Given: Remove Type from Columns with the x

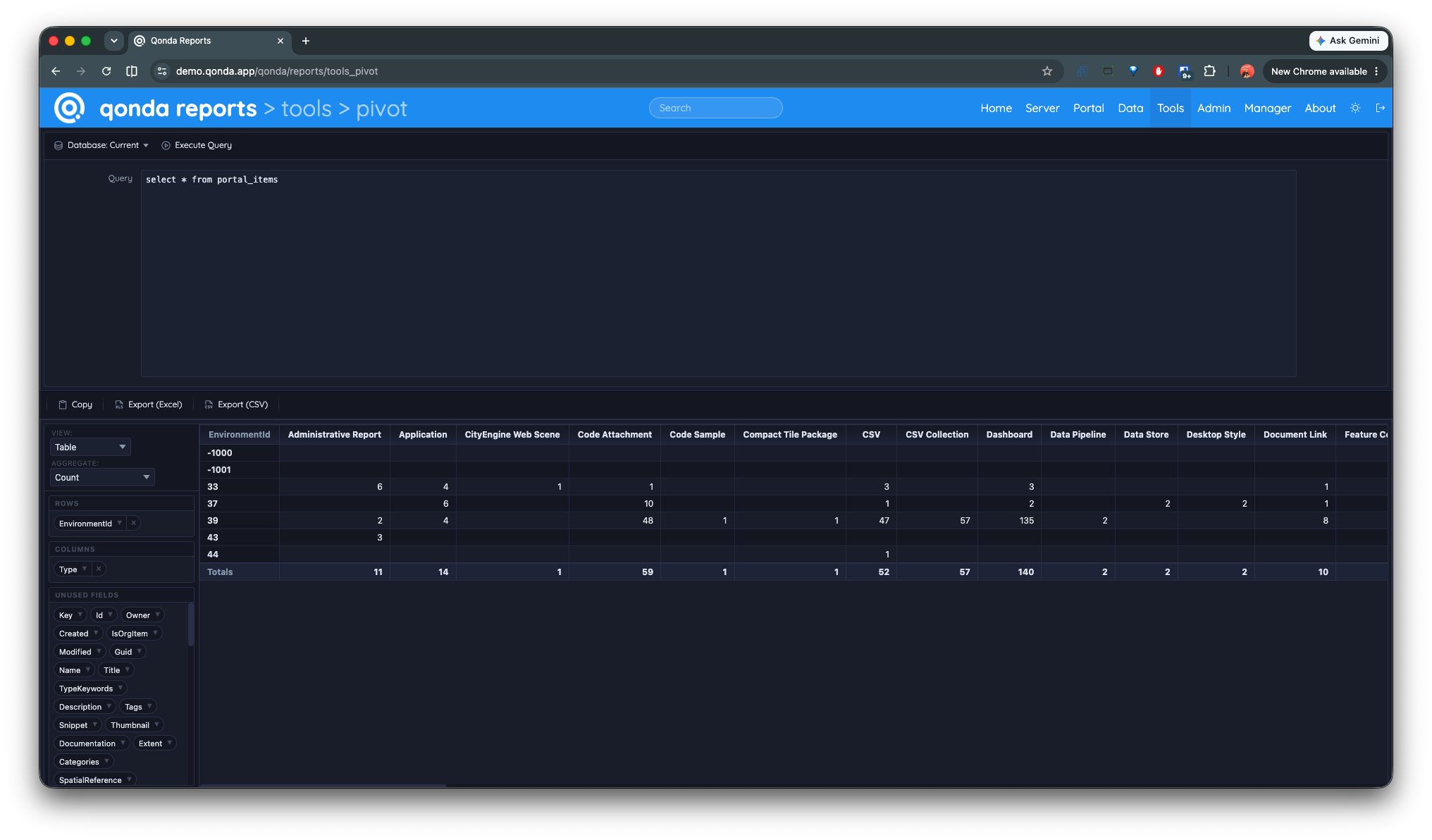Looking at the screenshot, I should coord(99,569).
